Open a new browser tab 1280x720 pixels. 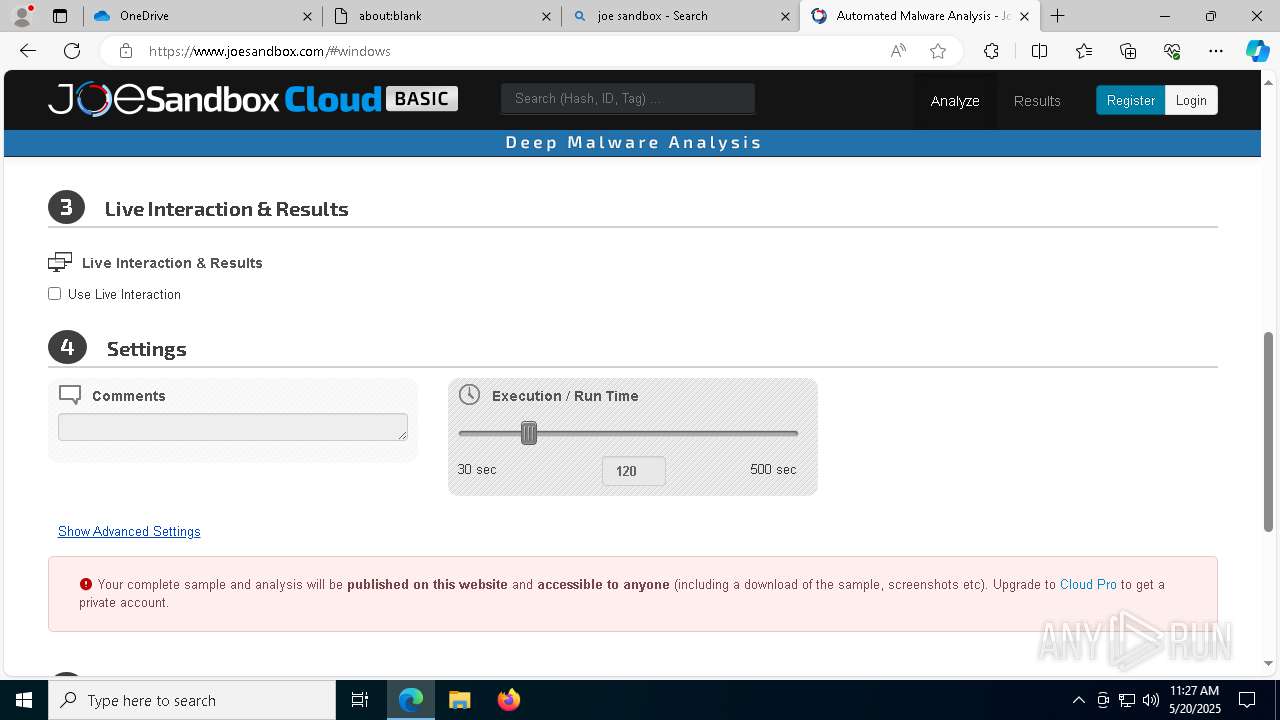point(1057,16)
